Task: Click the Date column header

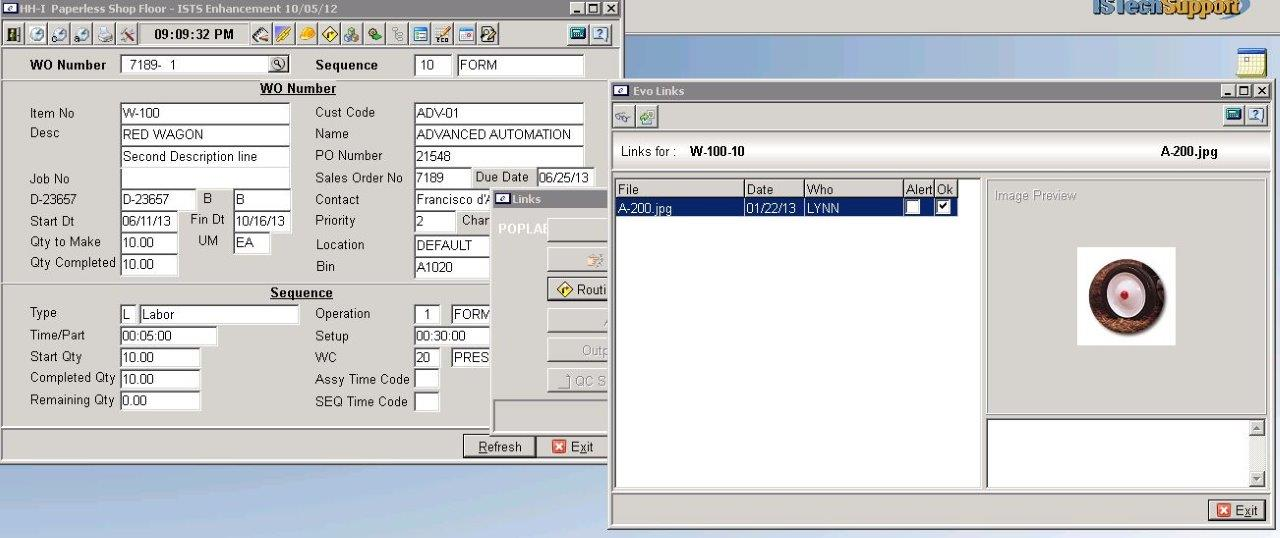Action: [774, 189]
